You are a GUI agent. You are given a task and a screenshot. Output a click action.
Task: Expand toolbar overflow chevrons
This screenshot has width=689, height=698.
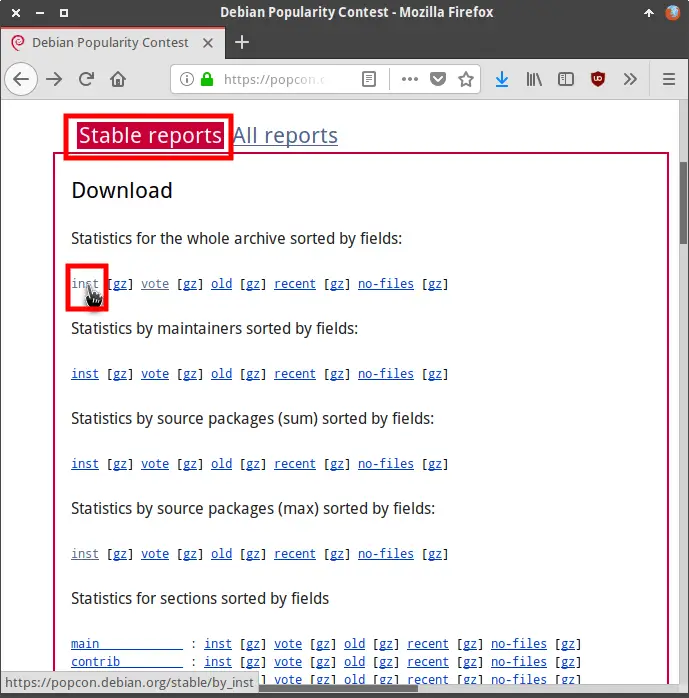point(630,80)
